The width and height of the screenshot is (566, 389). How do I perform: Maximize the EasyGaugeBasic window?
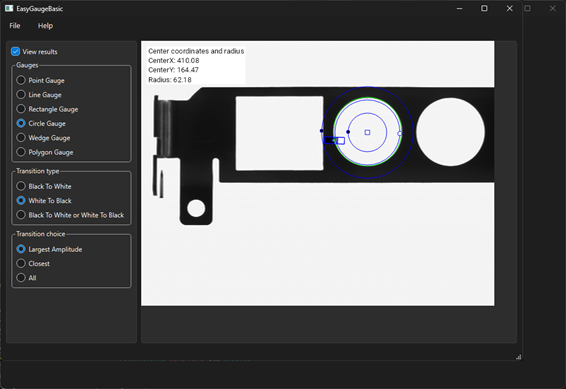pos(484,8)
